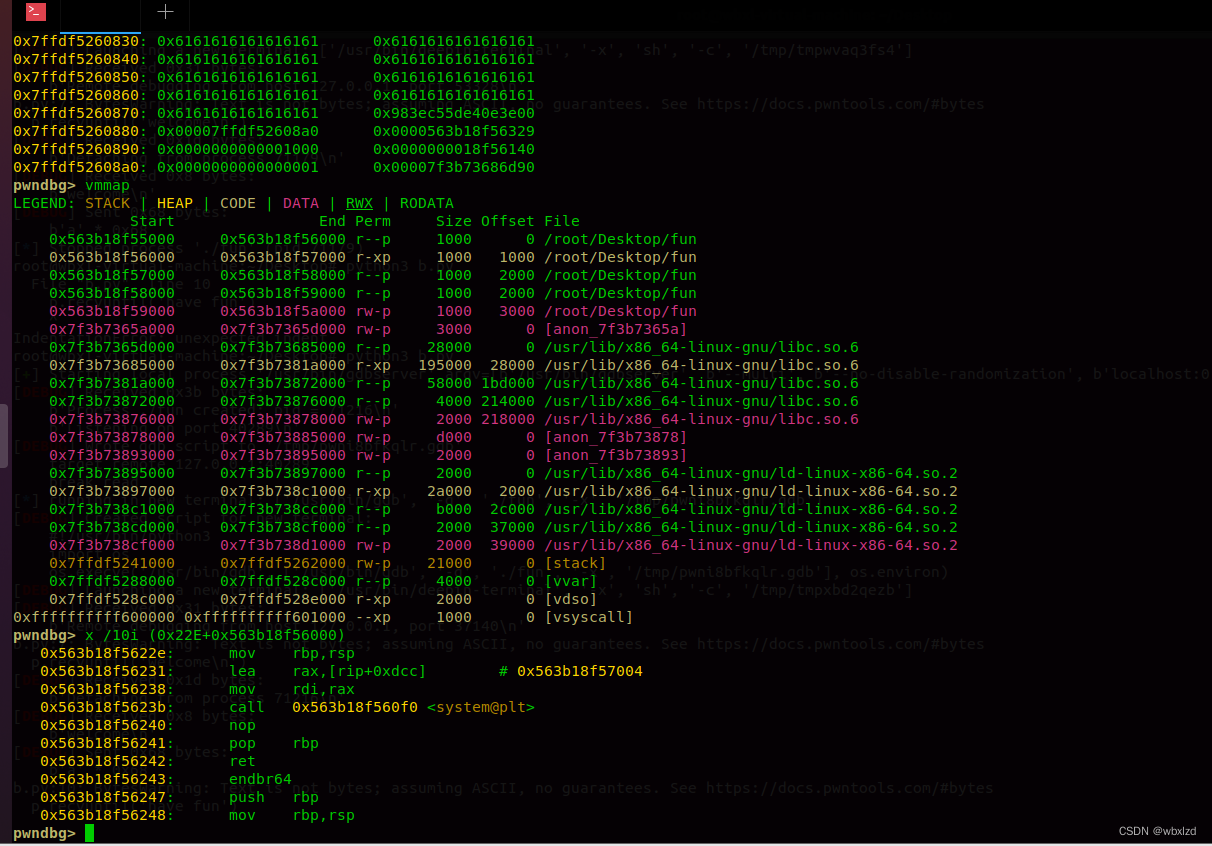Select the HEAP label in the legend

(174, 203)
